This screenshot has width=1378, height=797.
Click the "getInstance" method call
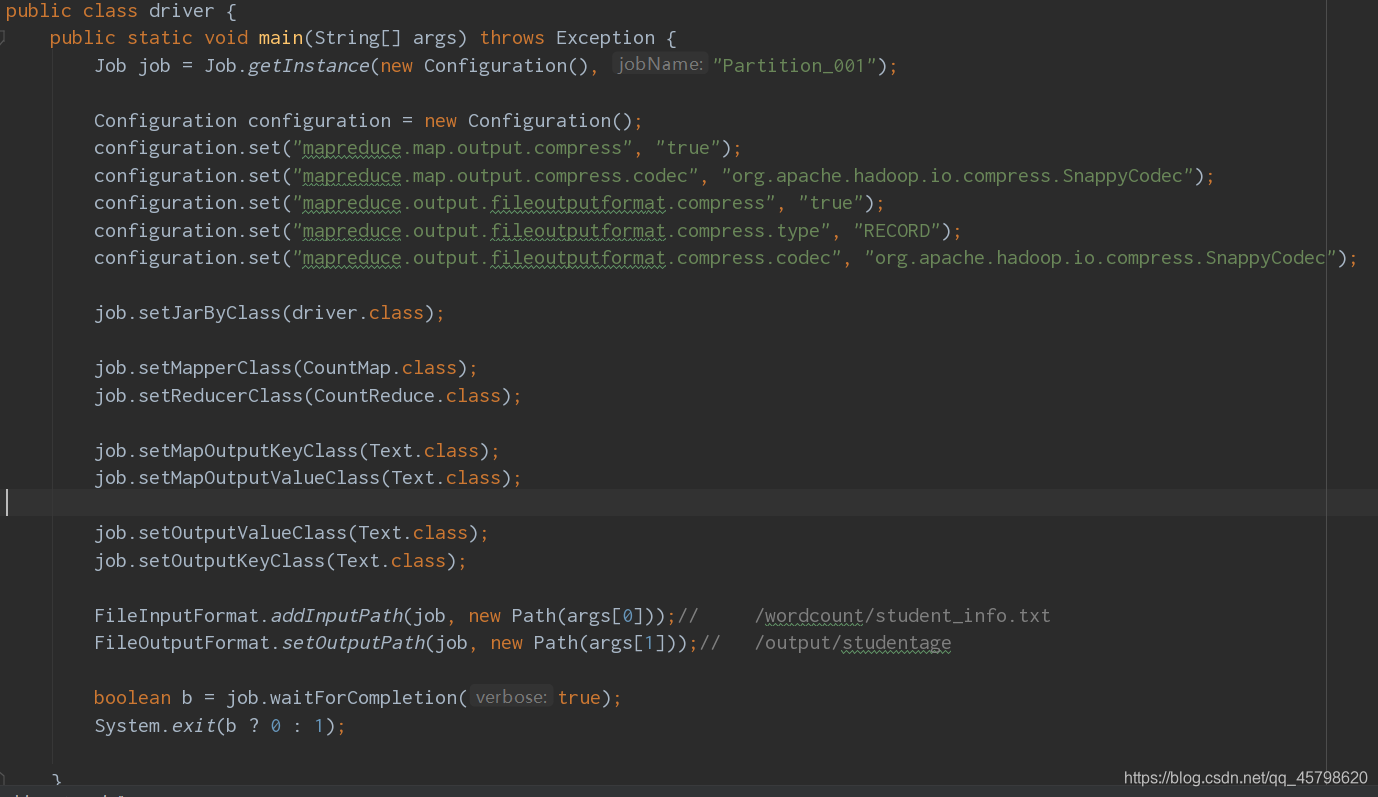coord(309,66)
